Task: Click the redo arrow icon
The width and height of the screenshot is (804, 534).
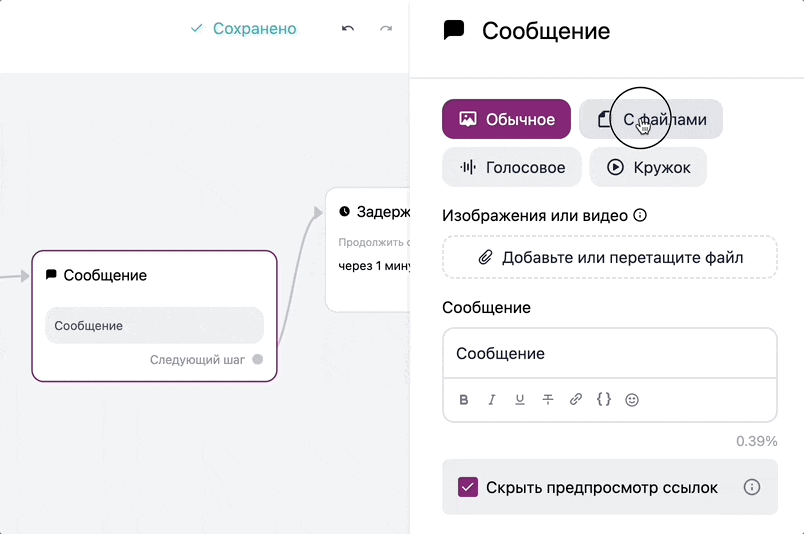Action: [x=386, y=28]
